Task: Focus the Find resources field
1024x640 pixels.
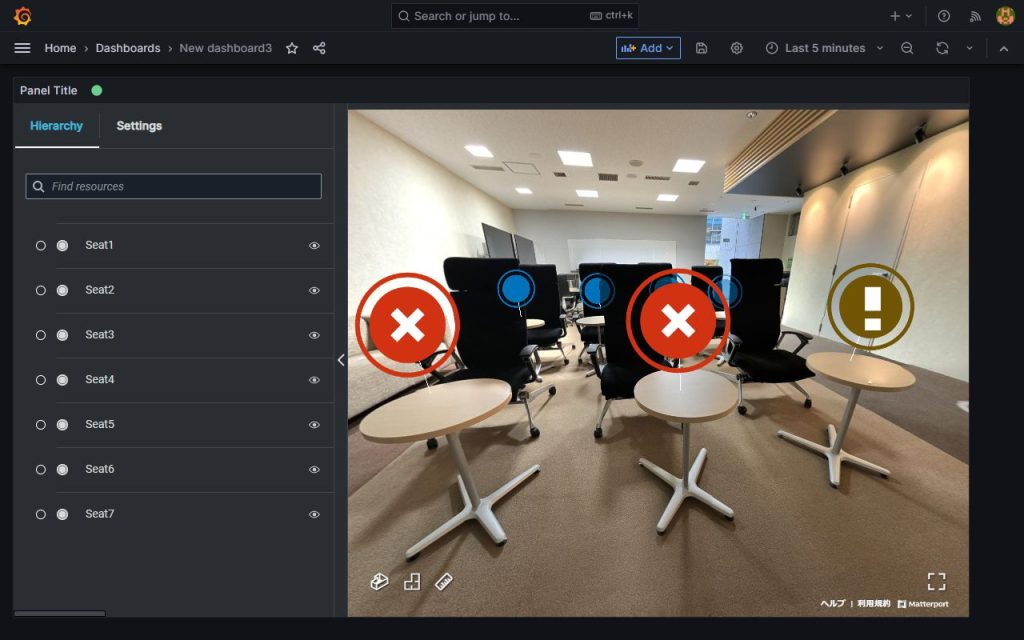Action: [174, 186]
